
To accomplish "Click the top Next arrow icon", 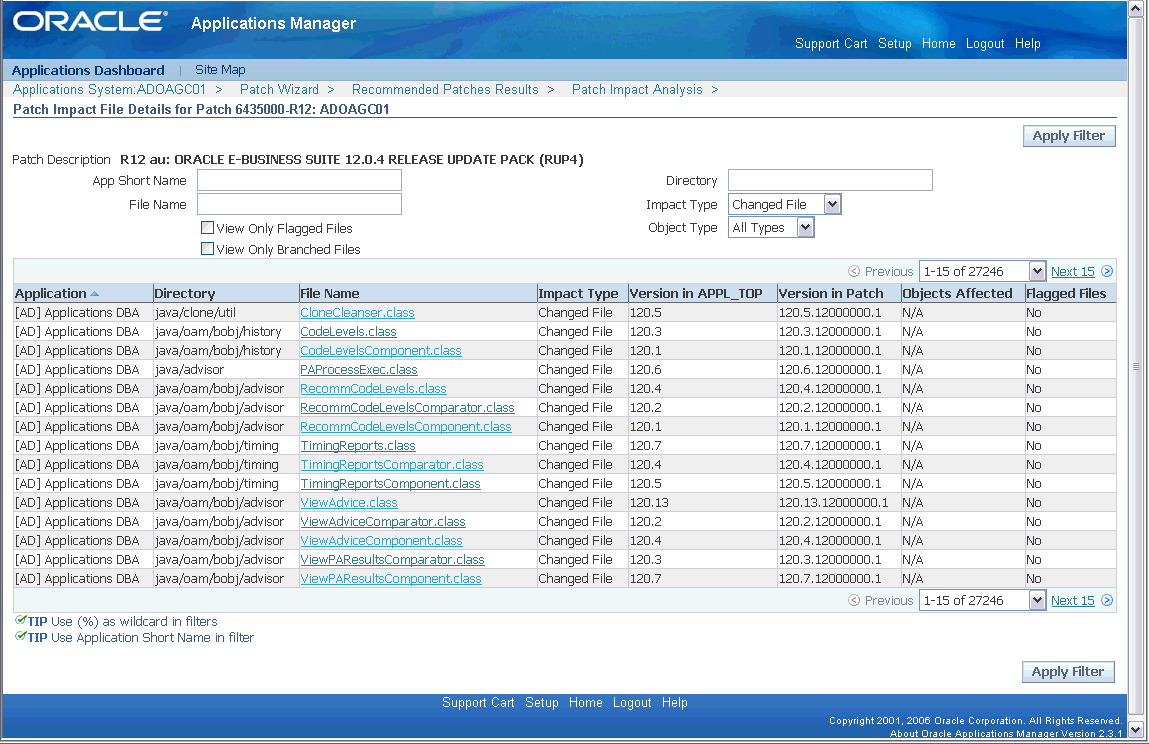I will click(1107, 271).
